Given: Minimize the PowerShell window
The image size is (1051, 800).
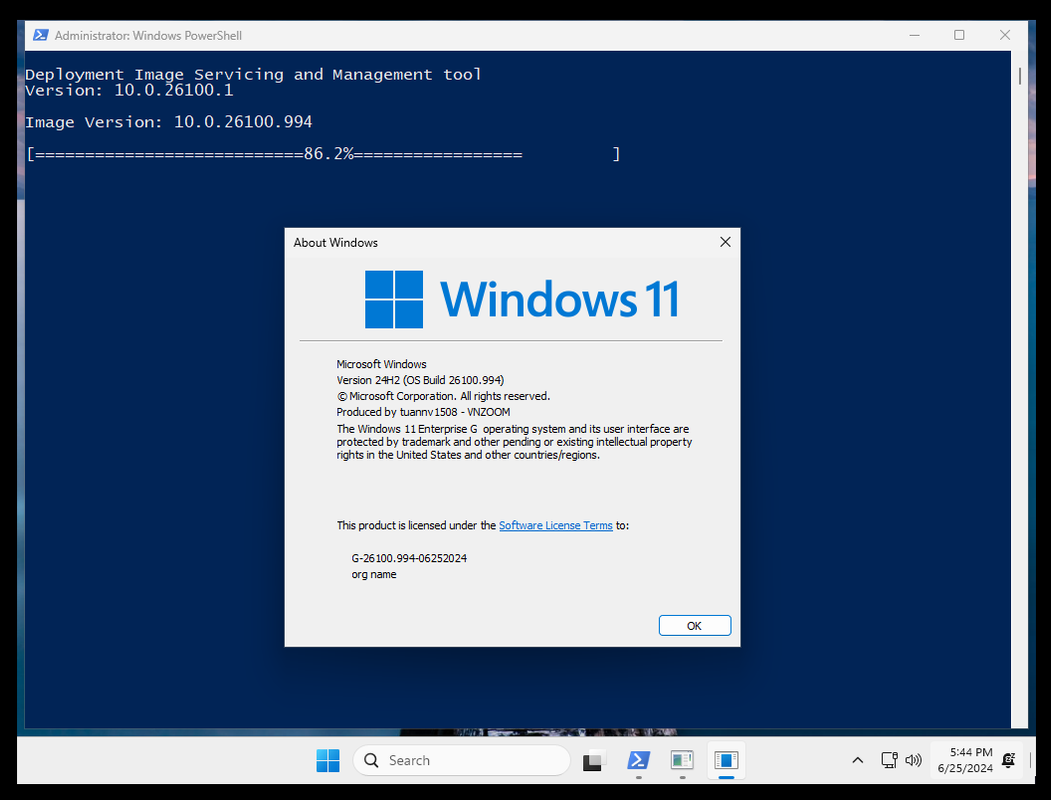Looking at the screenshot, I should [x=914, y=35].
